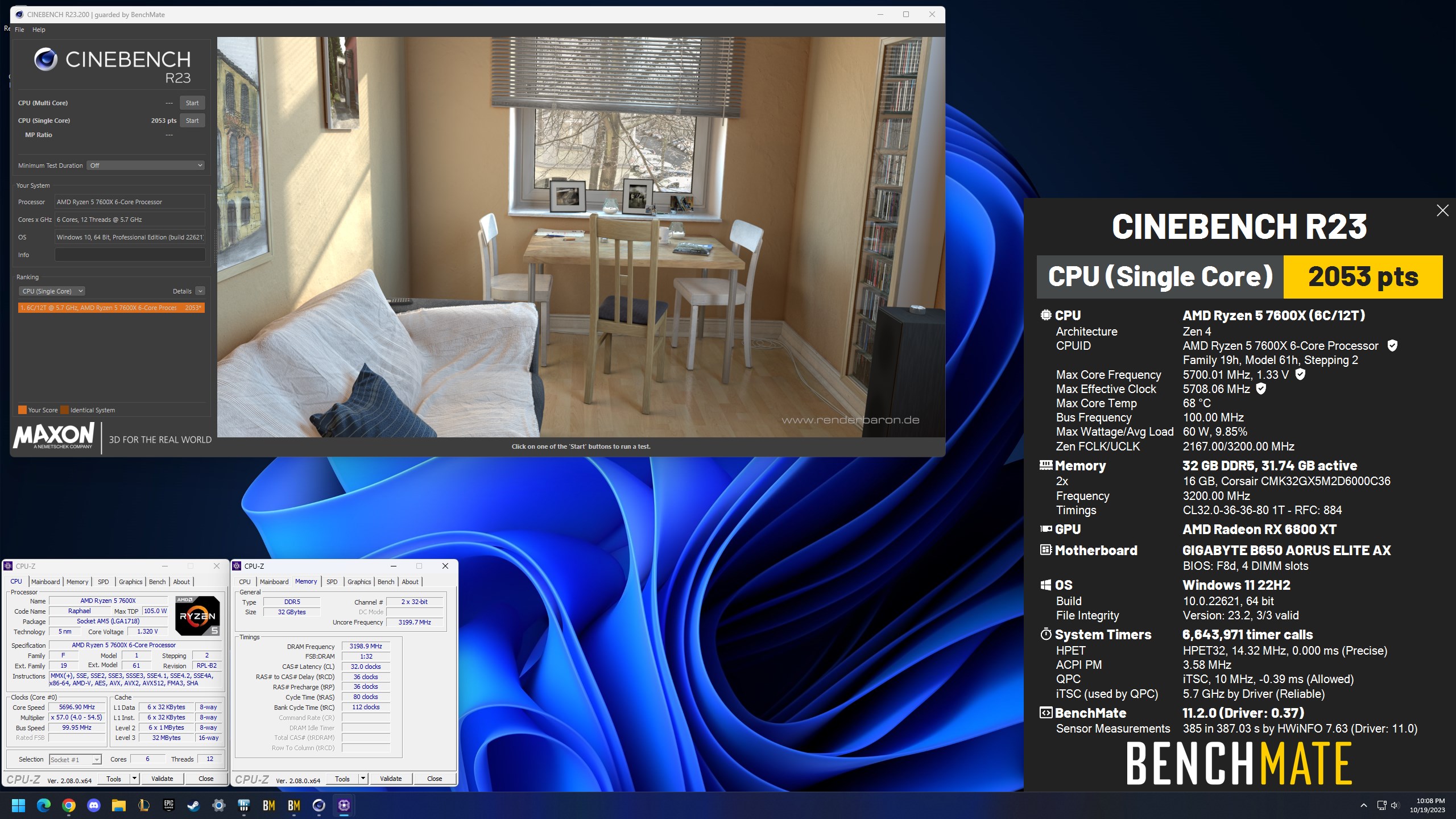Open Graphics tab in right CPU-Z window
1456x819 pixels.
(359, 582)
